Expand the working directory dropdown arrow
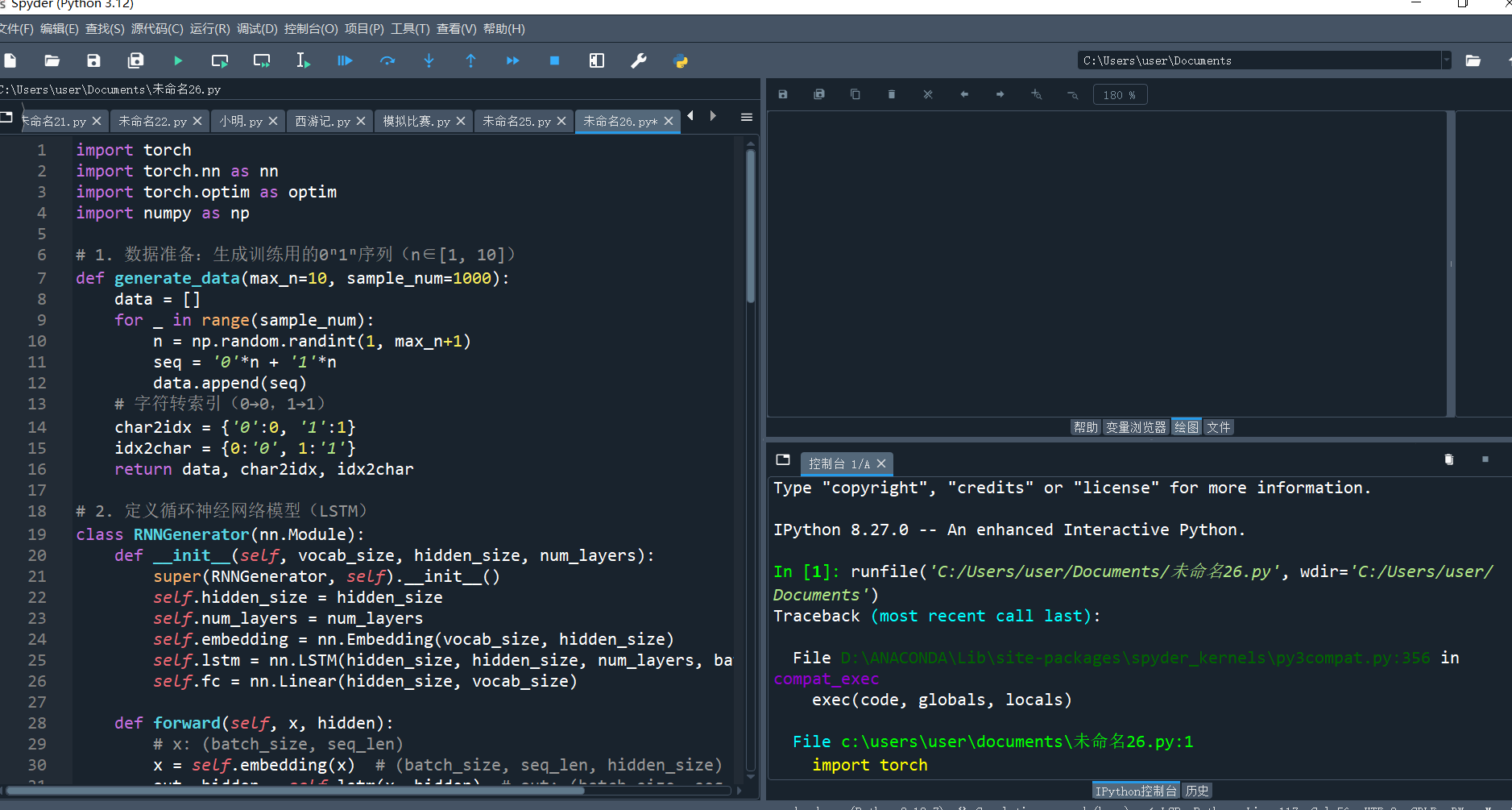 pyautogui.click(x=1446, y=60)
